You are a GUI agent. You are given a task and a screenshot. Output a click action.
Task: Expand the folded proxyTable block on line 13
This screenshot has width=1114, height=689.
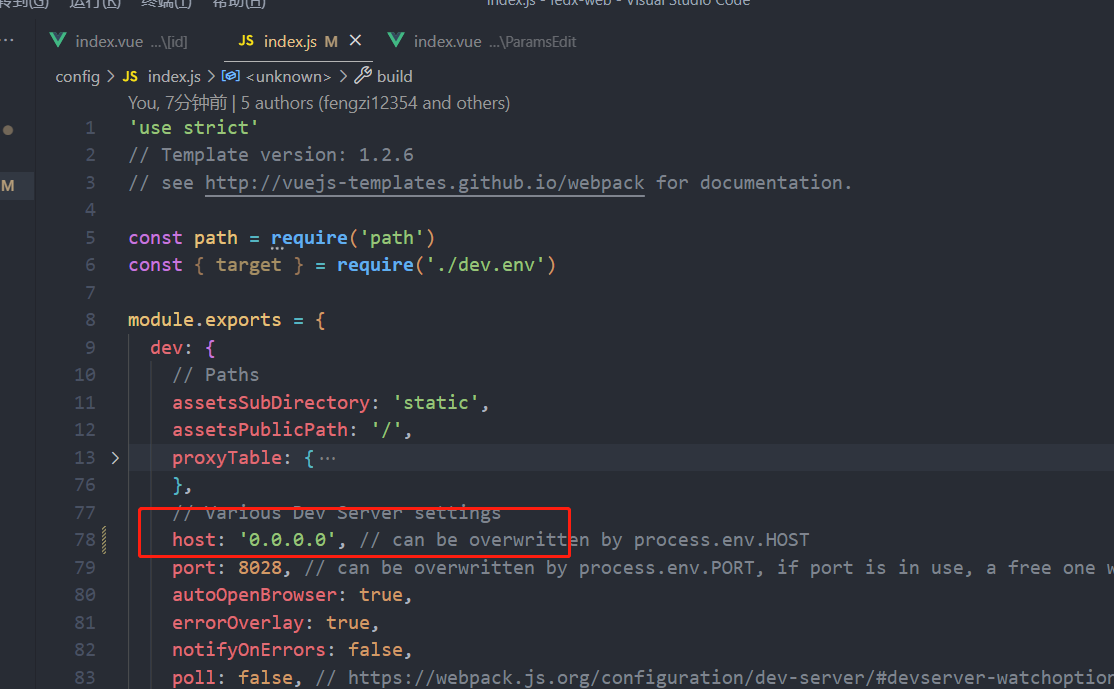click(x=115, y=457)
